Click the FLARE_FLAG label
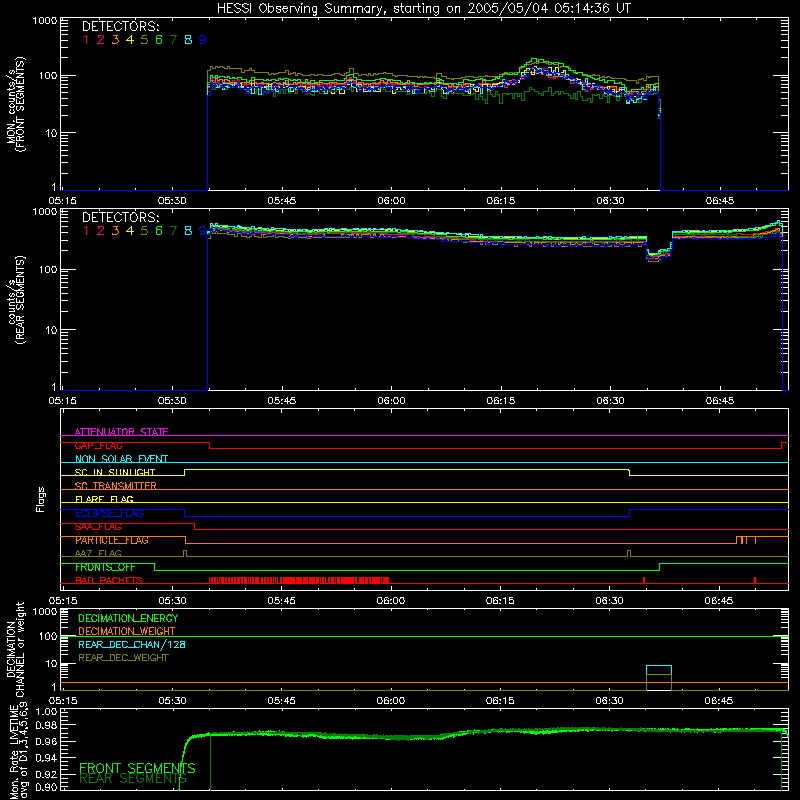Viewport: 800px width, 800px height. click(x=104, y=499)
